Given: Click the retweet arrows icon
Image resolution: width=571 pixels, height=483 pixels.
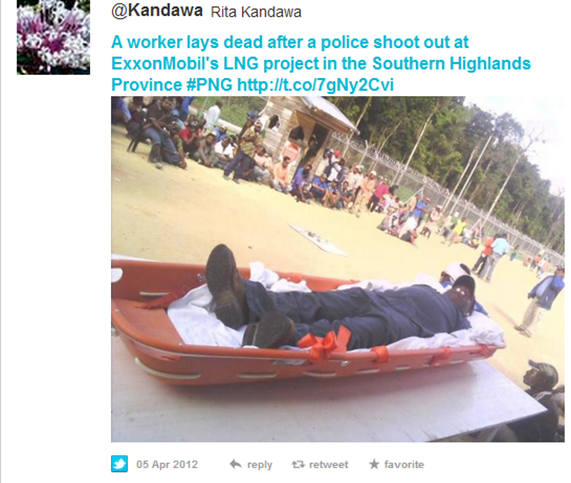Looking at the screenshot, I should pyautogui.click(x=298, y=464).
